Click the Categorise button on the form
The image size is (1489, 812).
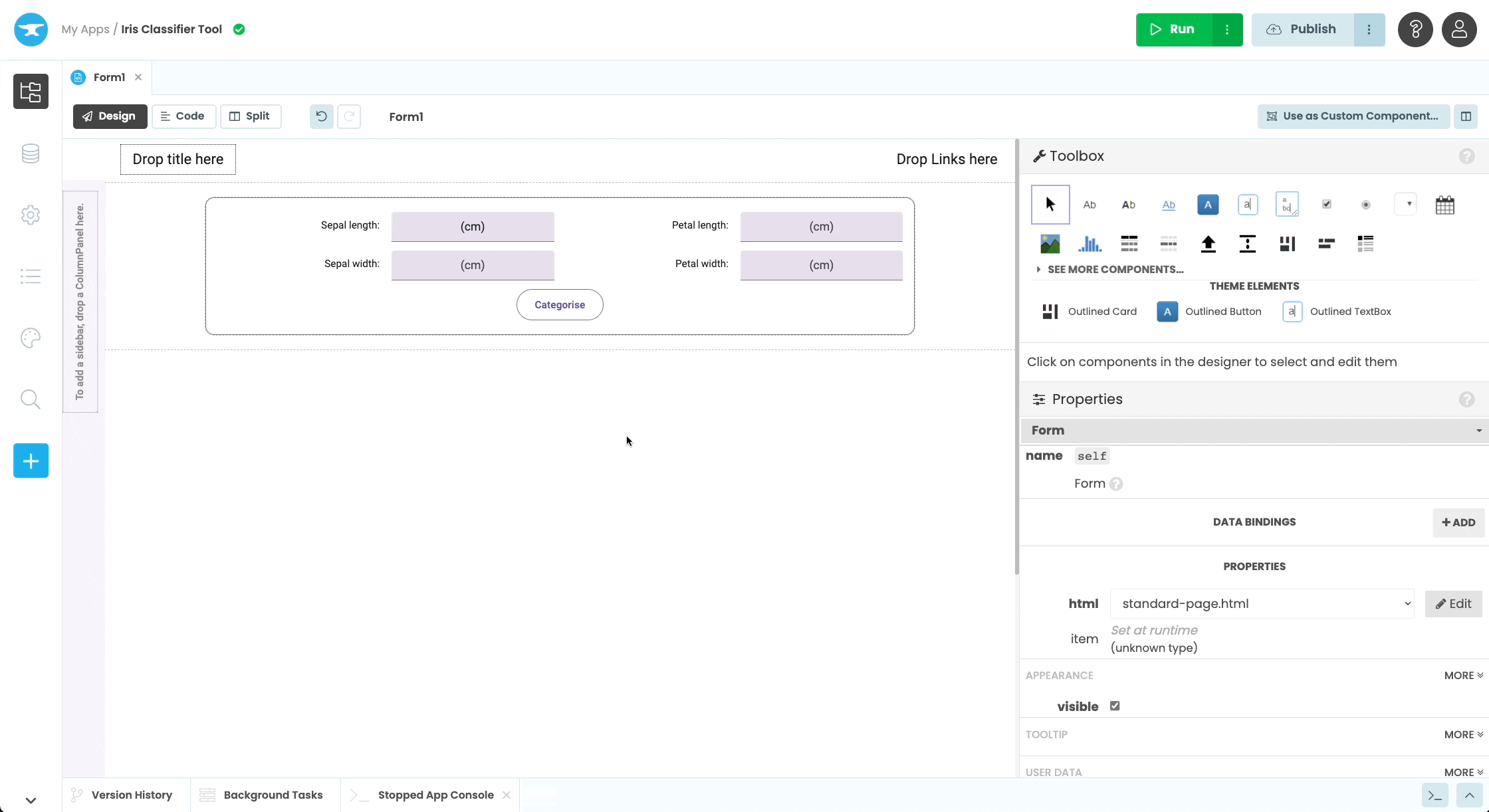(559, 304)
